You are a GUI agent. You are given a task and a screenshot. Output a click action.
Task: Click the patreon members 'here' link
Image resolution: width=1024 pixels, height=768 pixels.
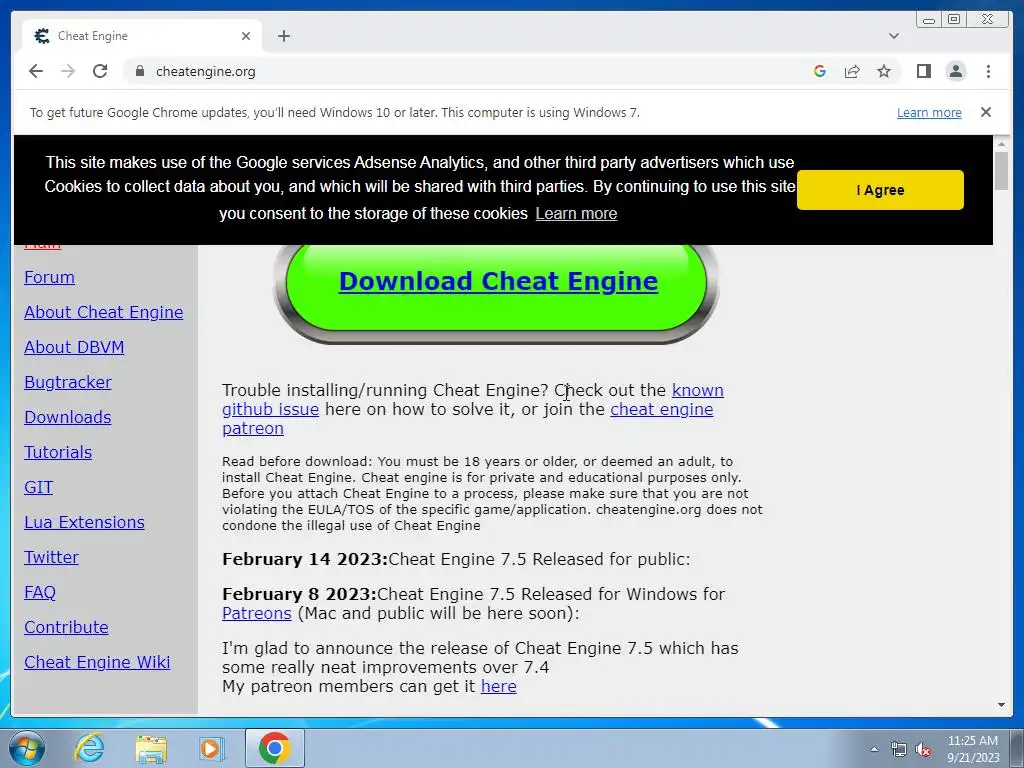[x=498, y=686]
